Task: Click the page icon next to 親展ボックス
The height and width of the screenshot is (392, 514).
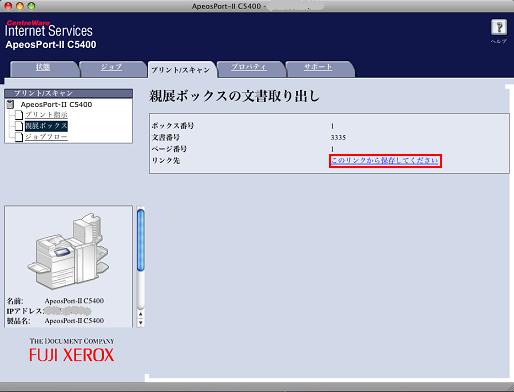Action: point(19,126)
